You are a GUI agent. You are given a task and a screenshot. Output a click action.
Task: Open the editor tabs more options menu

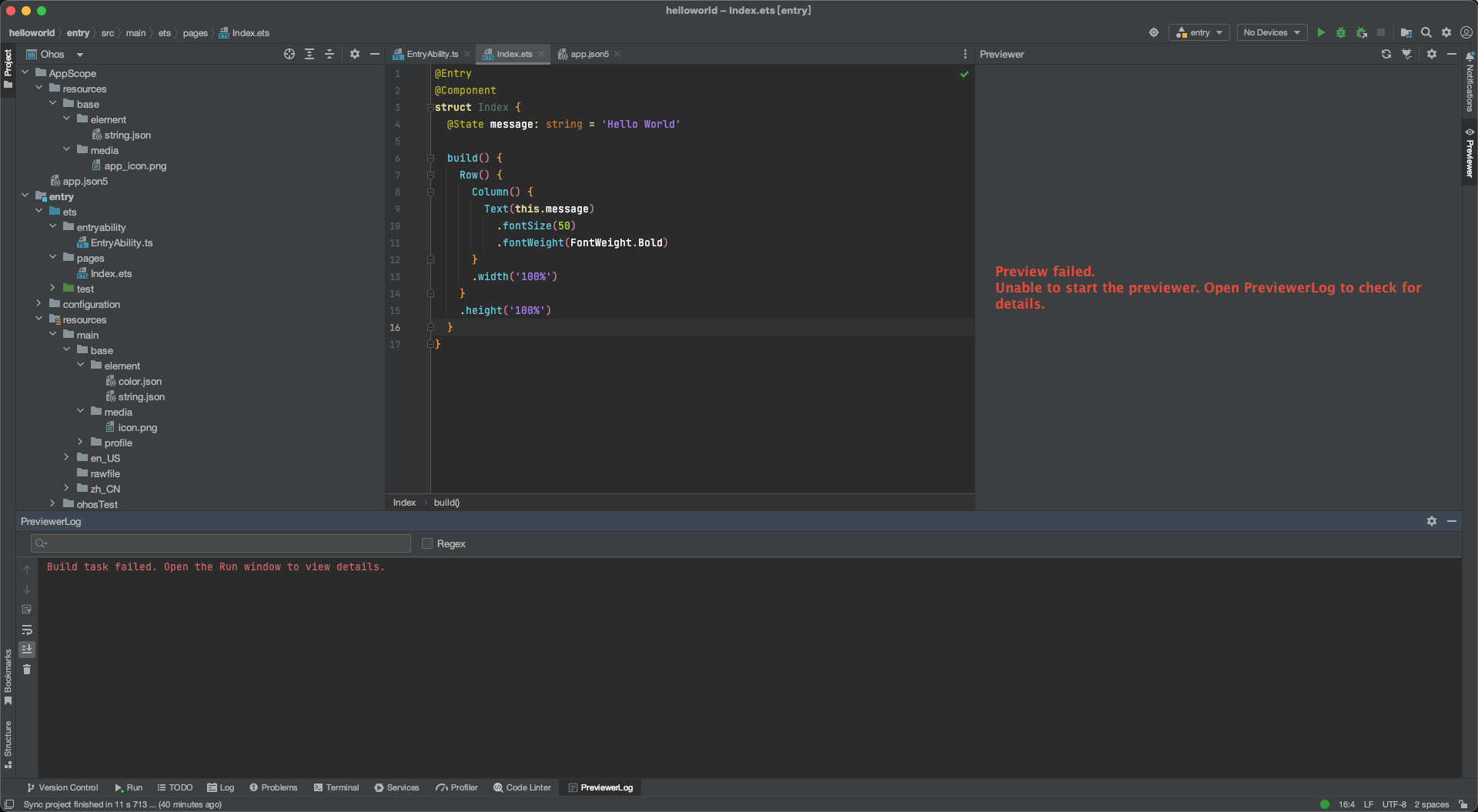pos(965,54)
